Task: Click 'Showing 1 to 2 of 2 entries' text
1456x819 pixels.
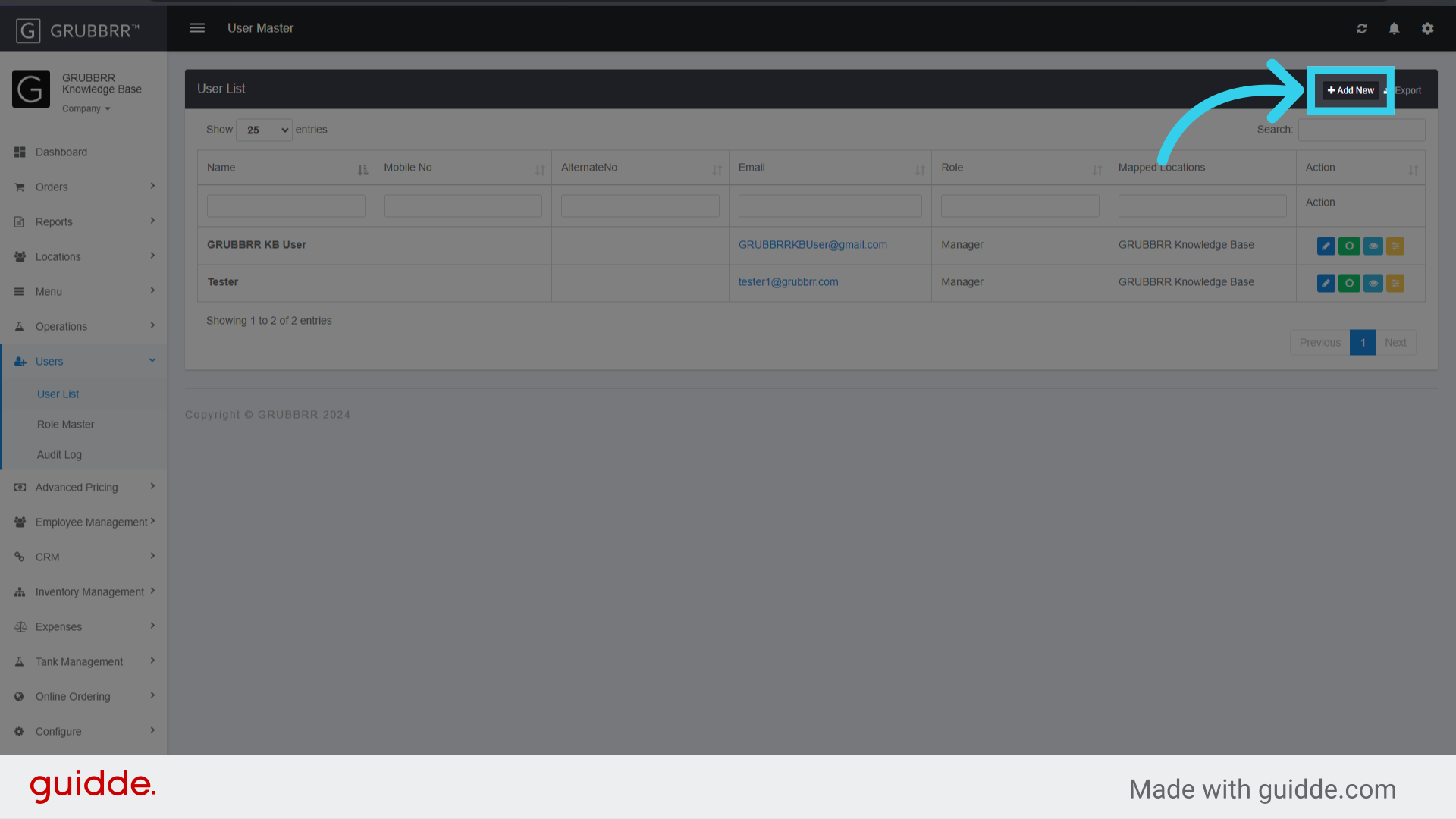Action: tap(269, 321)
